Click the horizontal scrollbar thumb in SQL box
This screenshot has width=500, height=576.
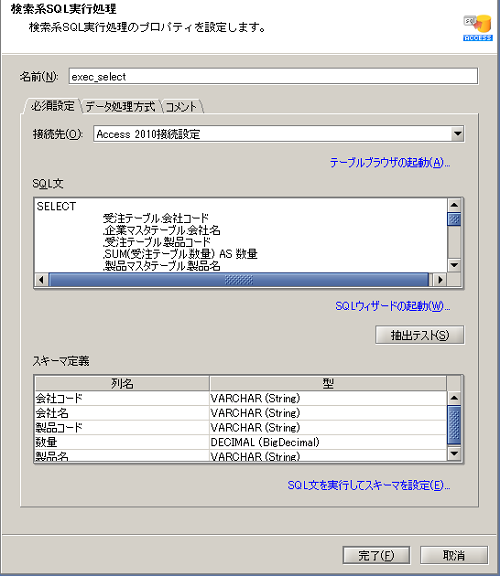239,280
